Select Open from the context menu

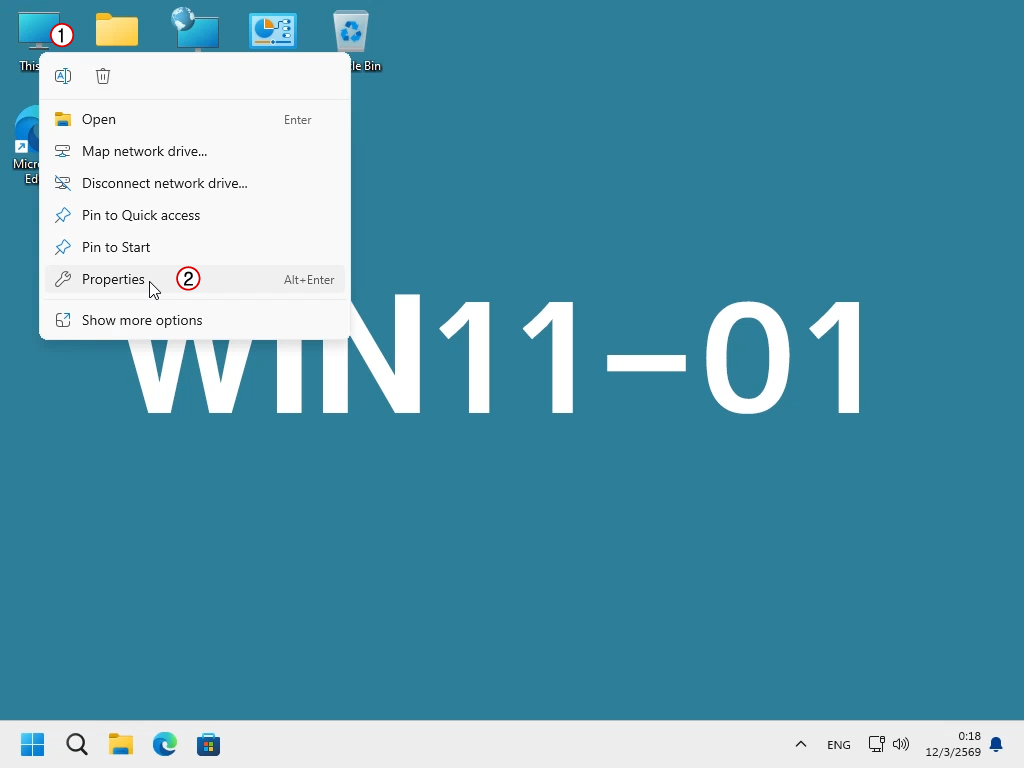click(195, 120)
